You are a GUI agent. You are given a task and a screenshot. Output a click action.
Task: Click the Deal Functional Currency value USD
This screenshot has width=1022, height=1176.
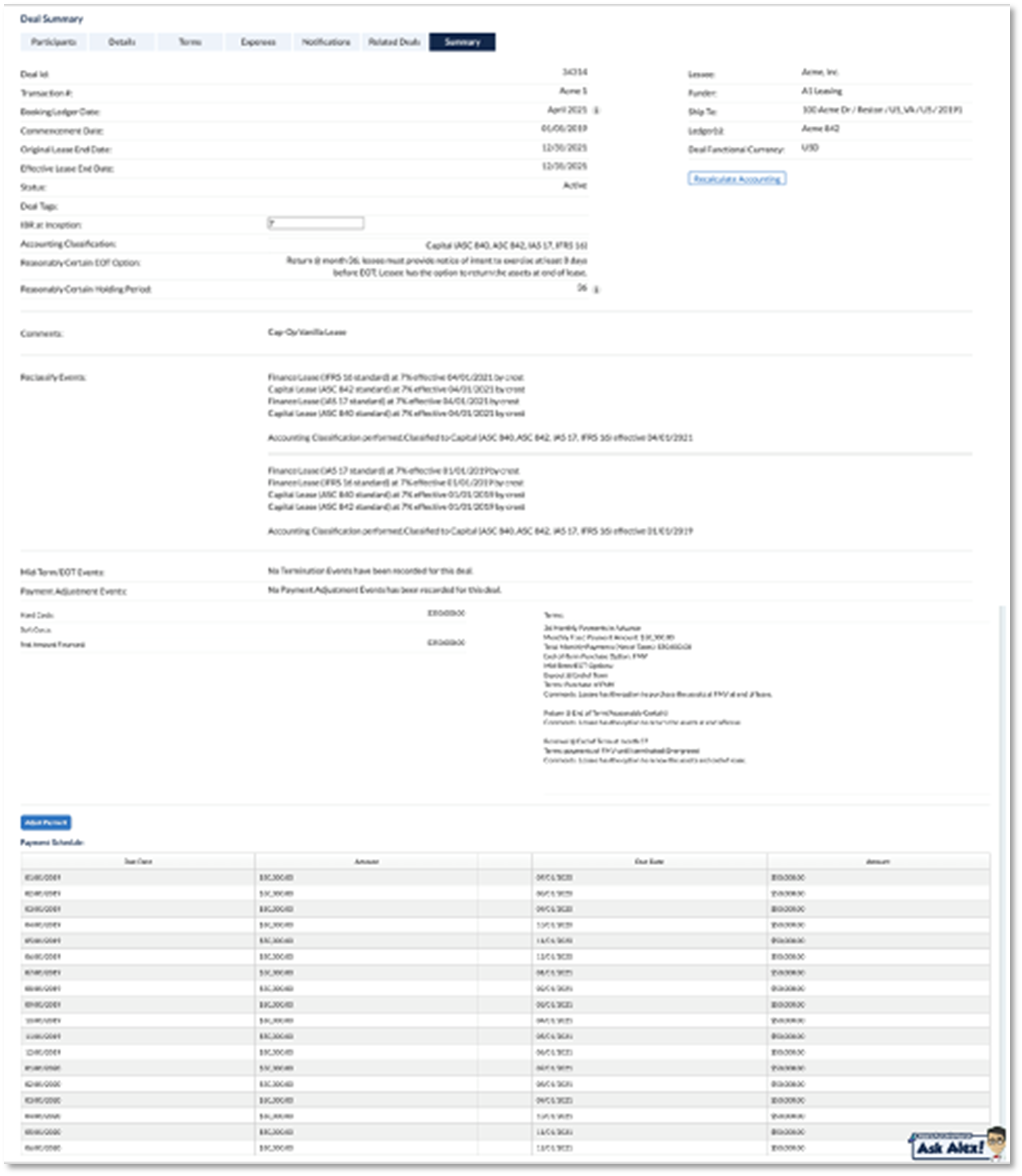click(810, 148)
